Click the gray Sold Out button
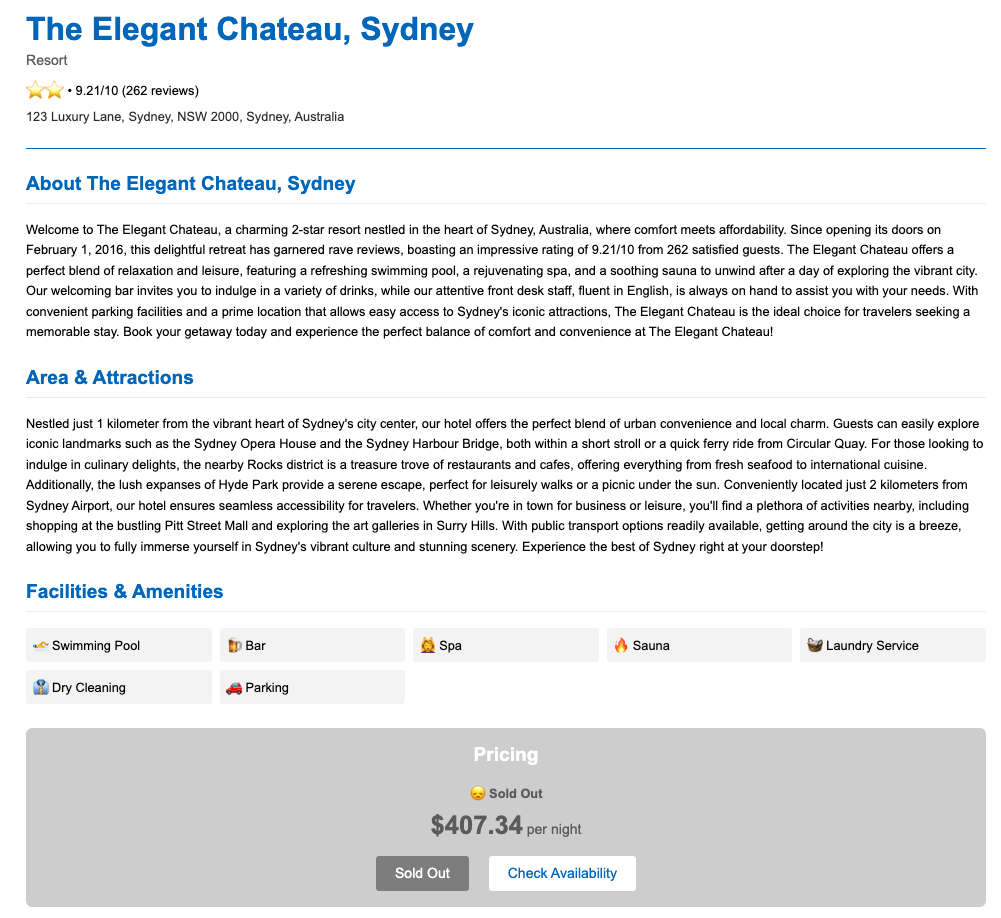1001x918 pixels. (422, 873)
